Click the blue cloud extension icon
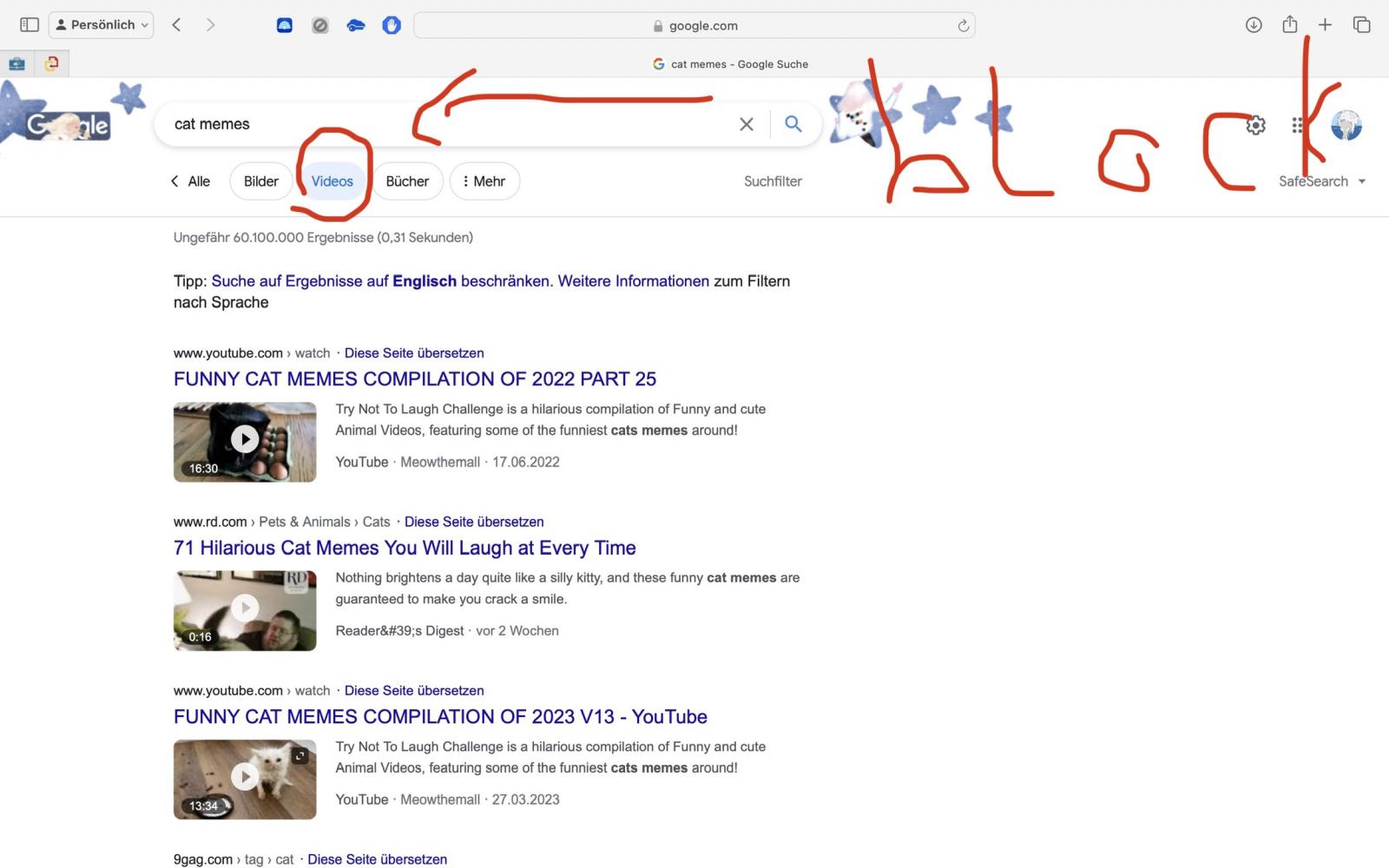This screenshot has width=1389, height=868. 285,25
